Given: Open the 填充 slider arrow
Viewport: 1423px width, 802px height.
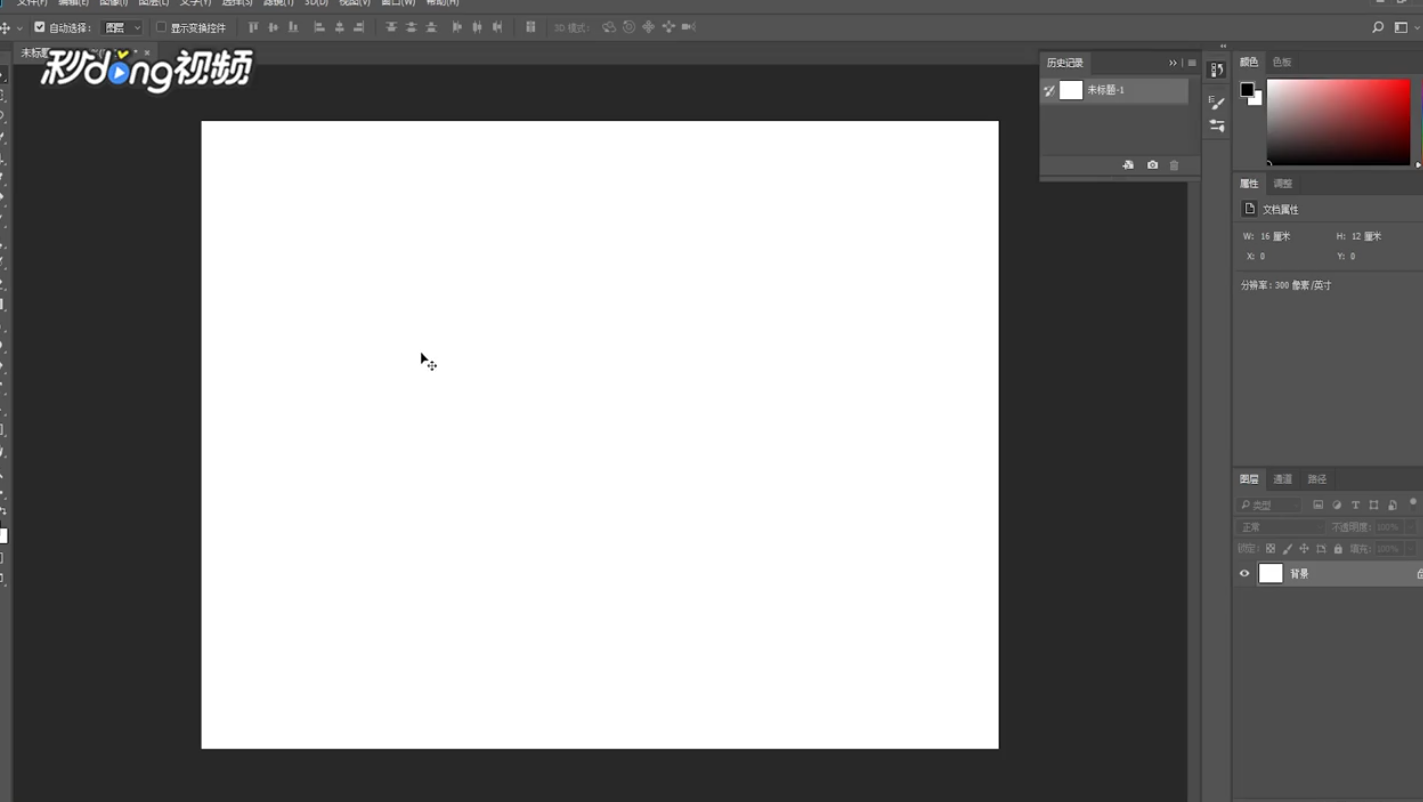Looking at the screenshot, I should pos(1411,549).
